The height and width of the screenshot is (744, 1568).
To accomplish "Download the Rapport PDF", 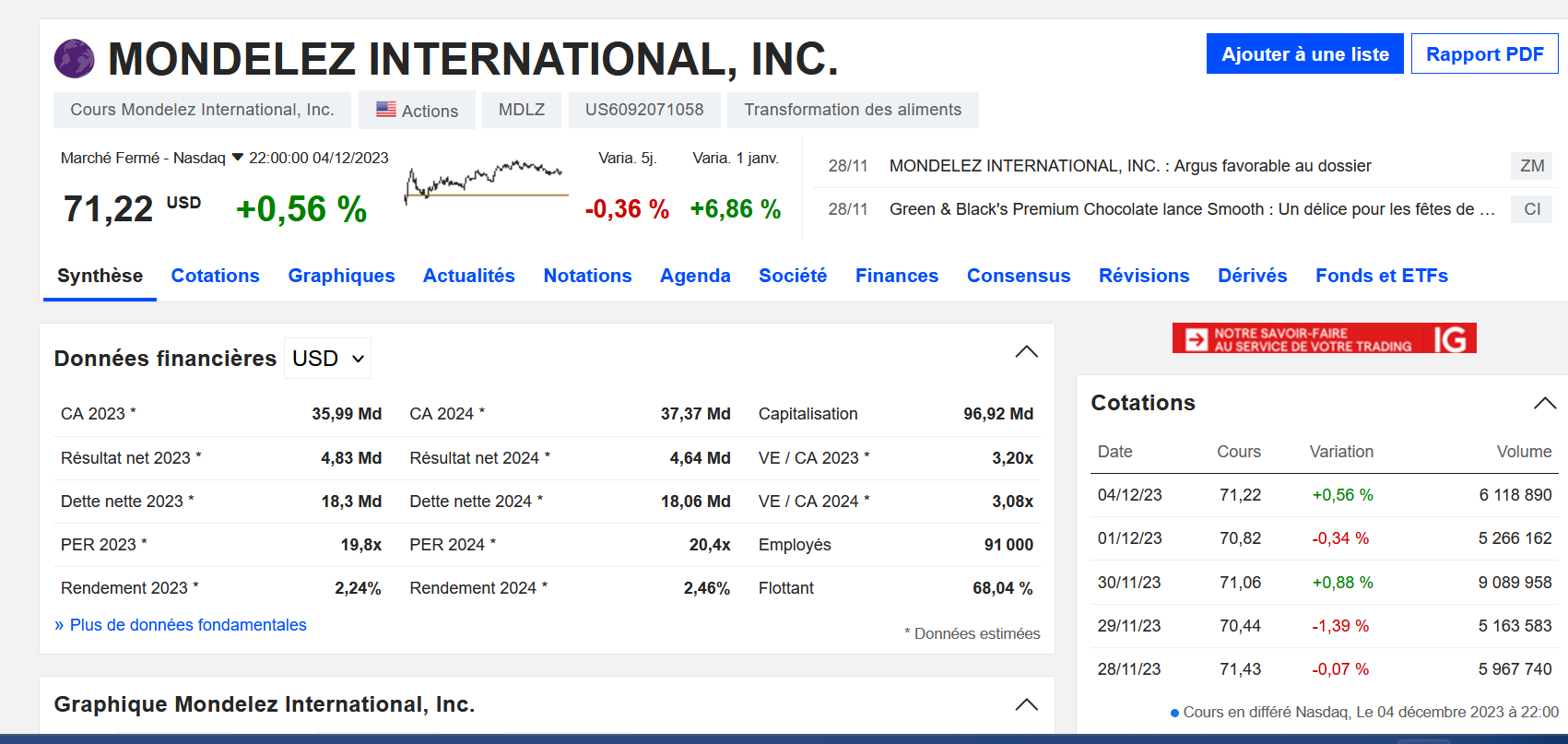I will pyautogui.click(x=1484, y=53).
